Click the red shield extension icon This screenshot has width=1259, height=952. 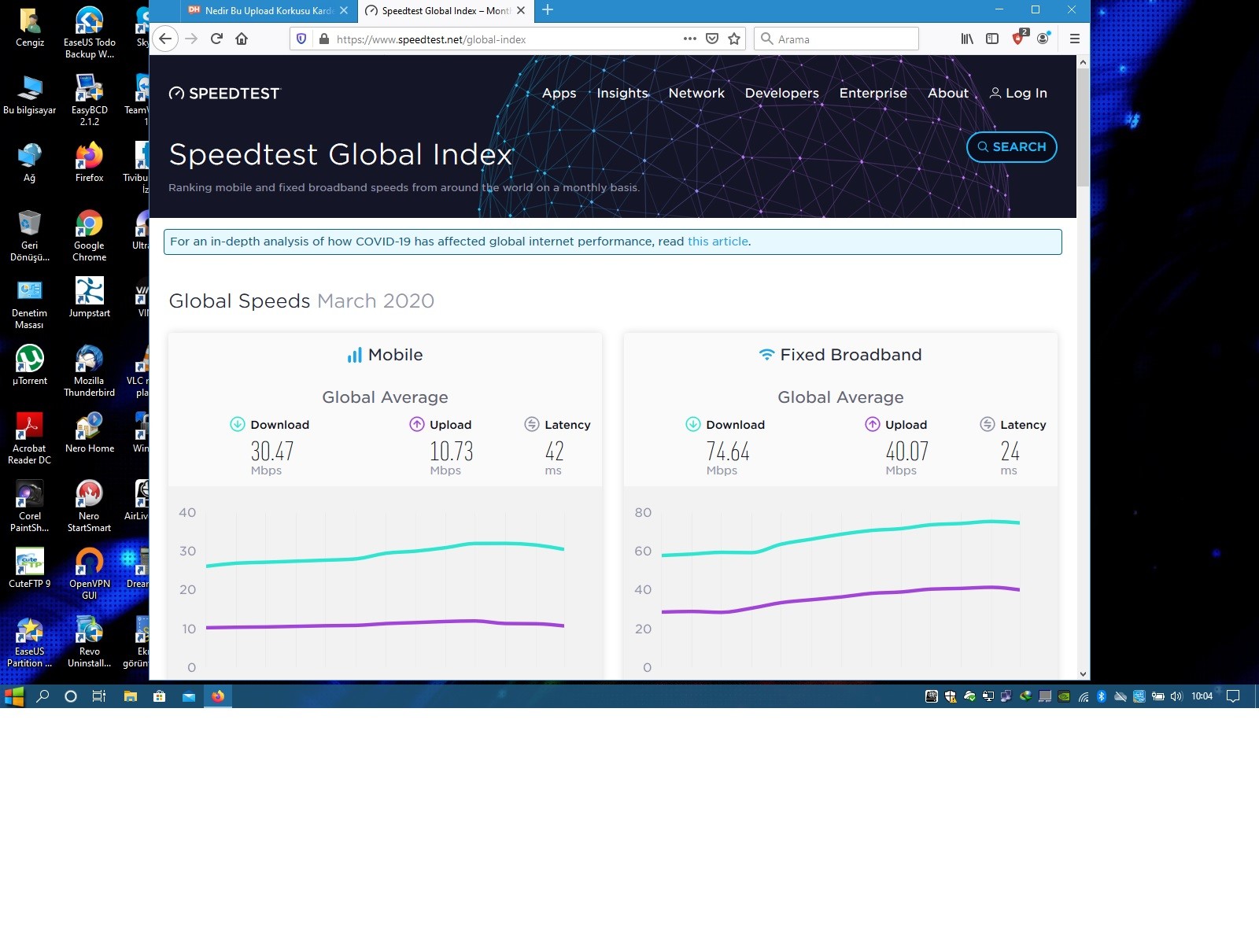[x=1019, y=38]
